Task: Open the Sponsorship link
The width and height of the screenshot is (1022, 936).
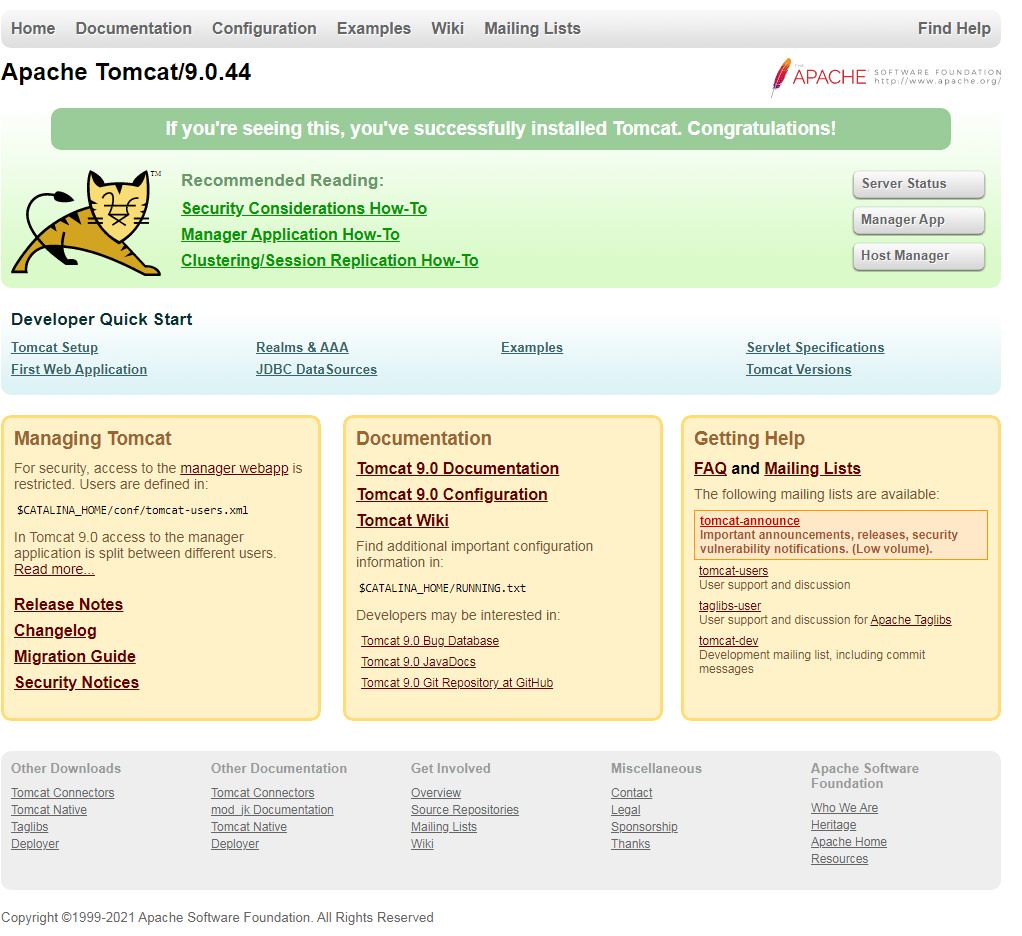Action: pos(644,826)
